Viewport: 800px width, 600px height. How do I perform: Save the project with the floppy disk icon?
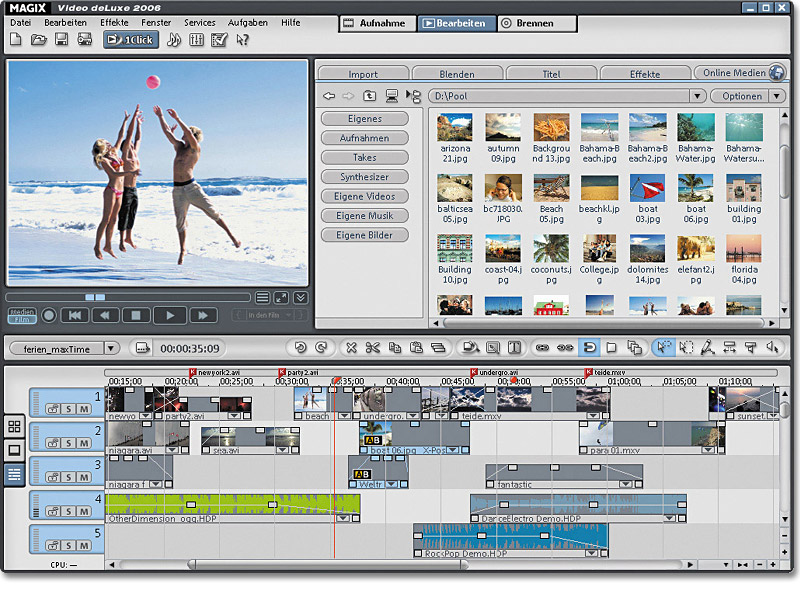point(61,39)
